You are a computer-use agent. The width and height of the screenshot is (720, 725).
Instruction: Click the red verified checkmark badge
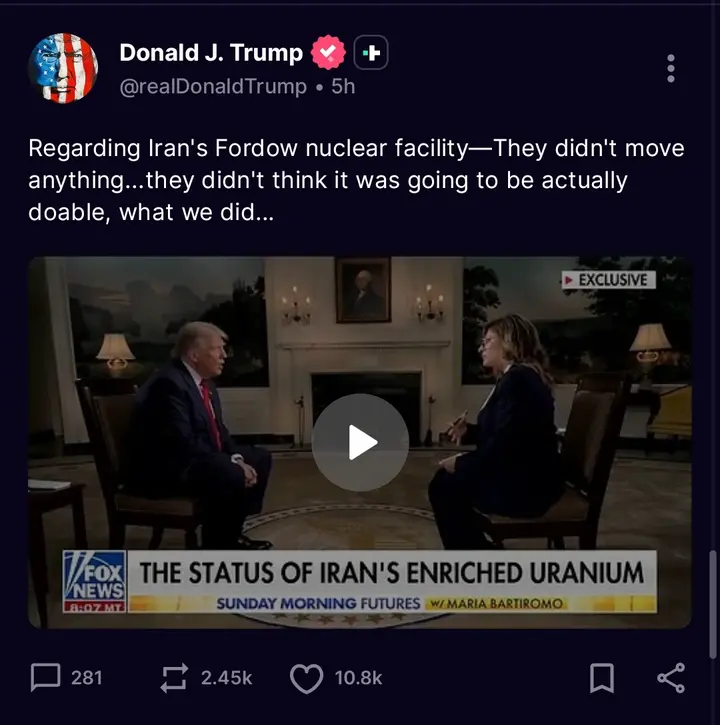[328, 53]
